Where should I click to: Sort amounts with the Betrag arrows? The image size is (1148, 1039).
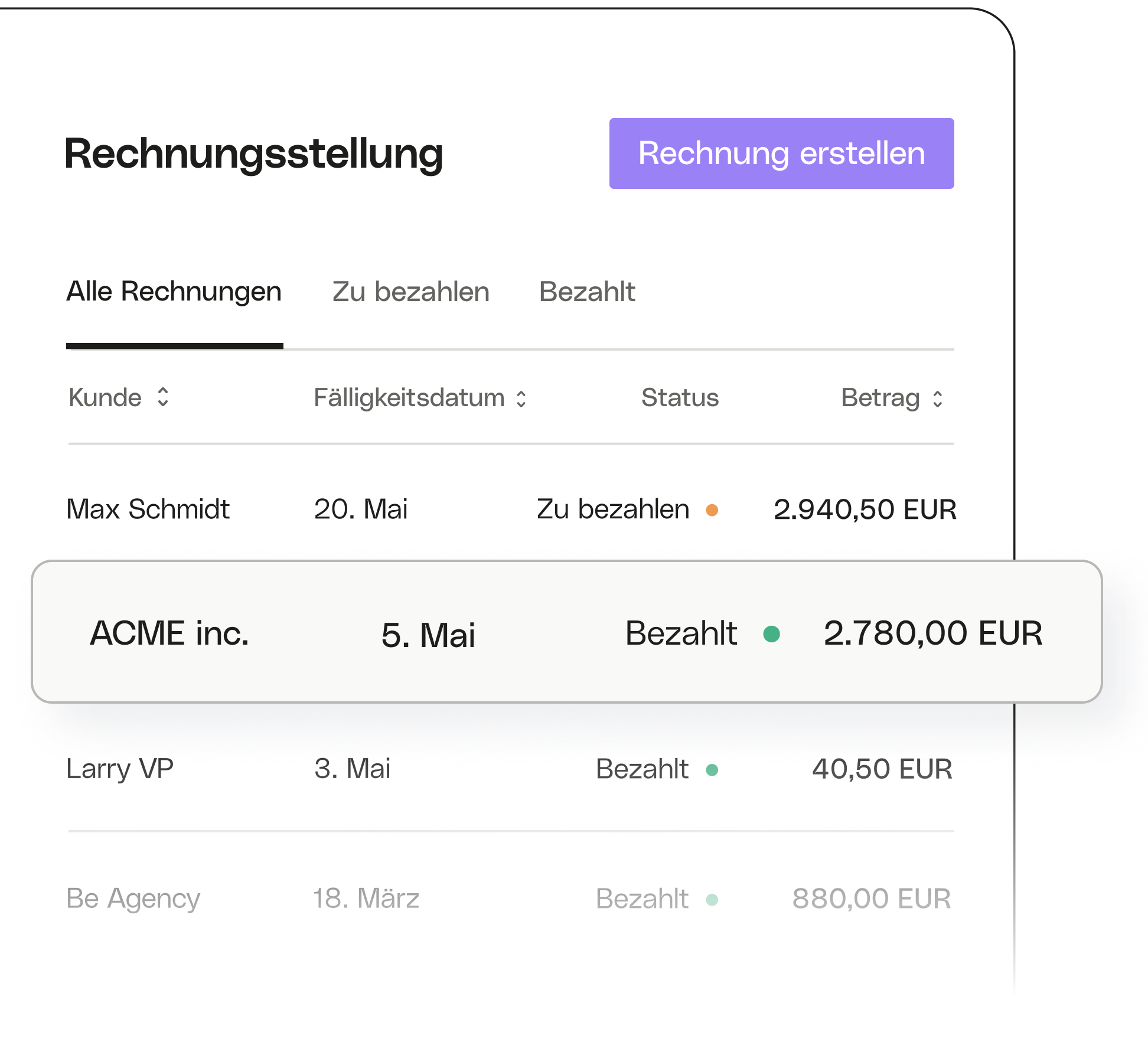[x=938, y=398]
